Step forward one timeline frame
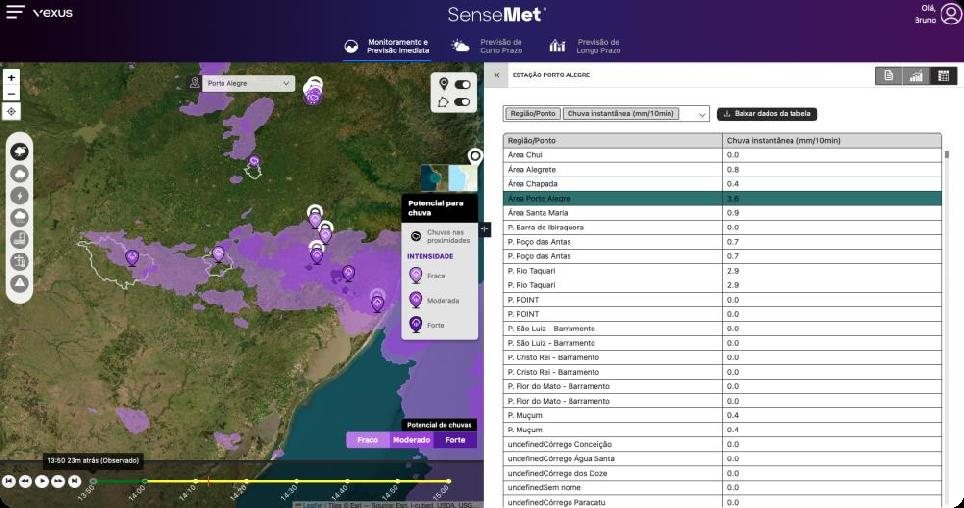964x508 pixels. [58, 482]
